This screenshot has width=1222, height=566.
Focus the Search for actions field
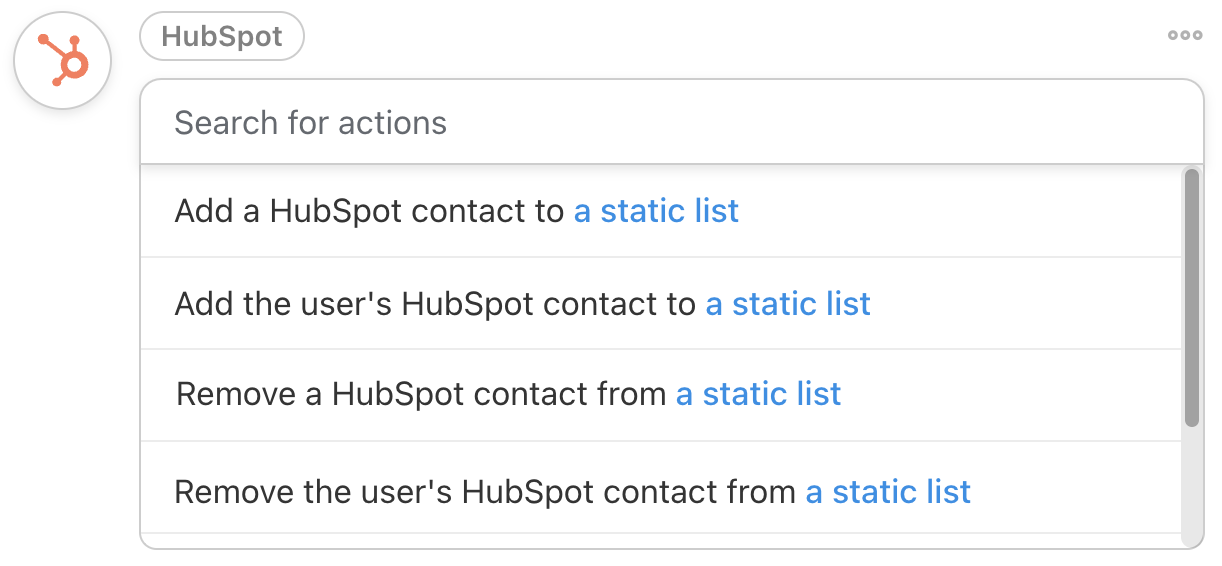(670, 123)
